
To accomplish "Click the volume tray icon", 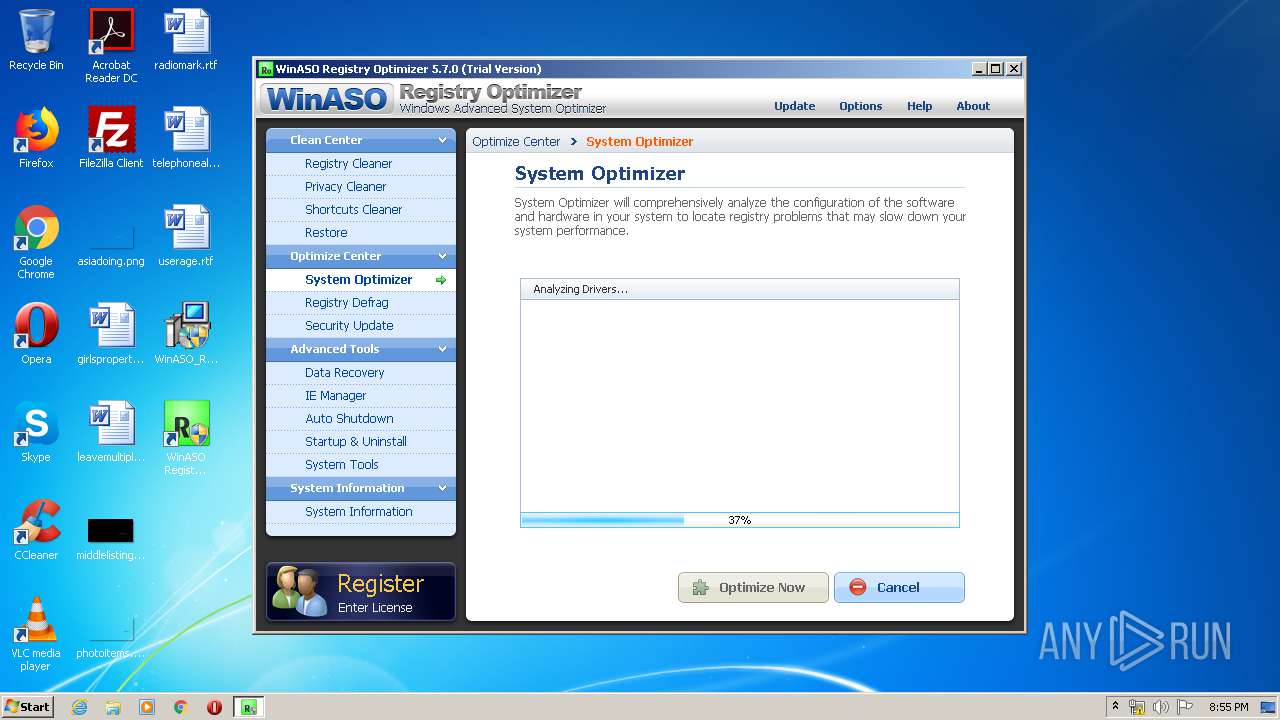I will pyautogui.click(x=1161, y=707).
